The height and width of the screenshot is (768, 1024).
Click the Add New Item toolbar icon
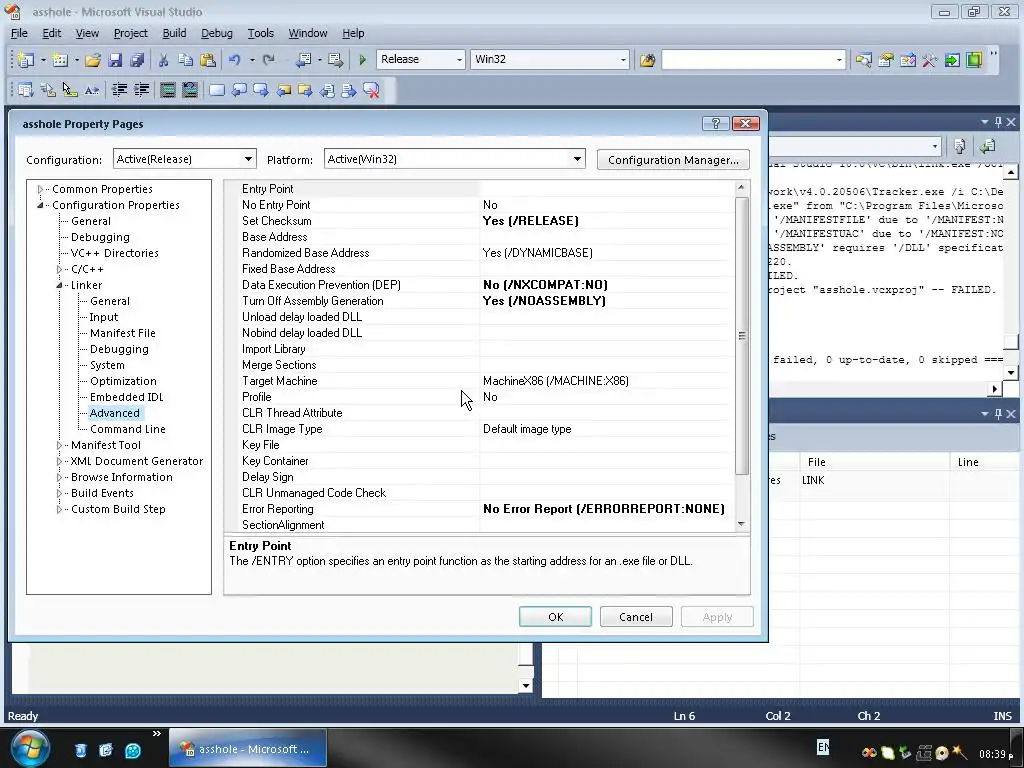[x=59, y=60]
